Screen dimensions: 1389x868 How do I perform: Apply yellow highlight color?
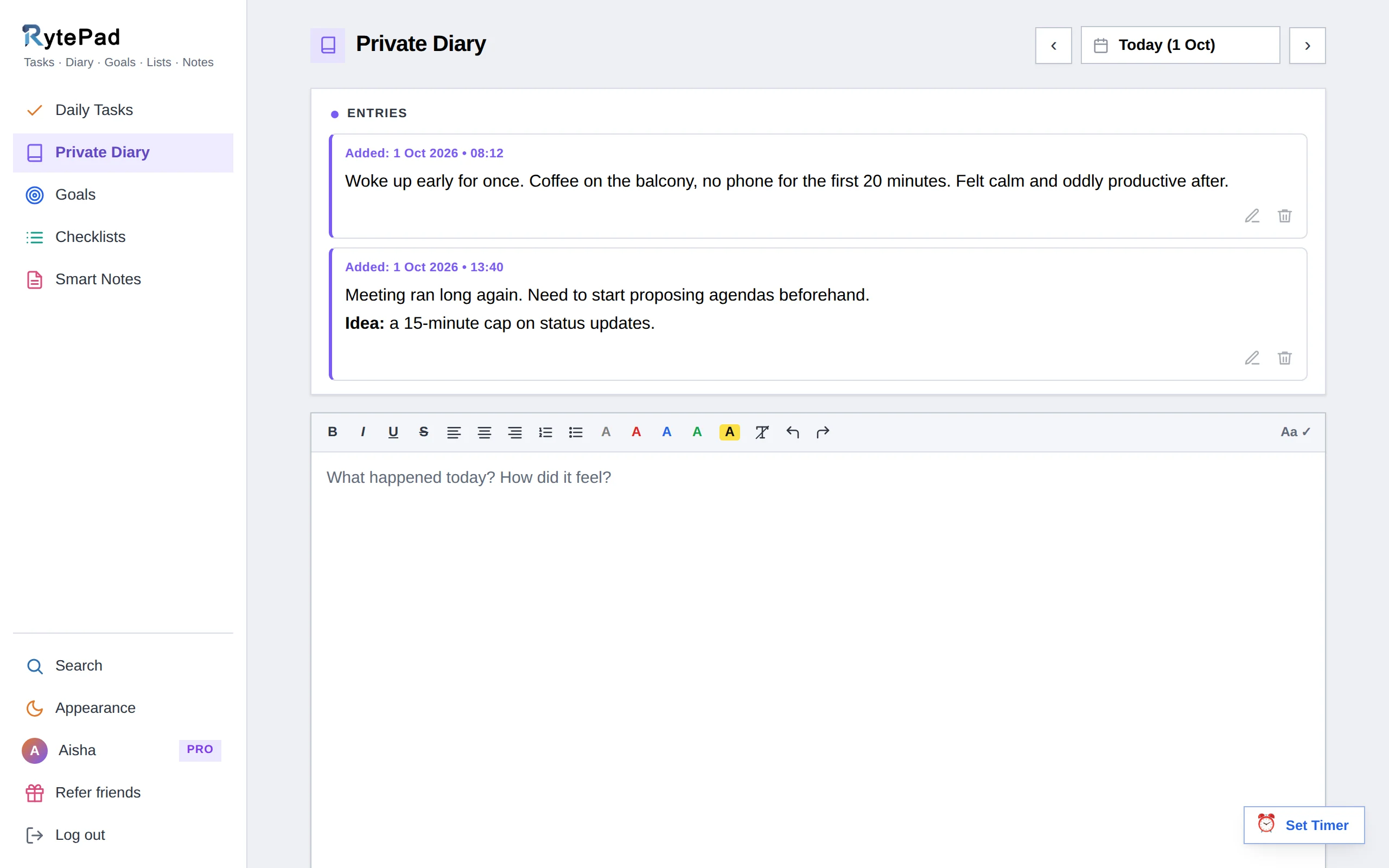[730, 432]
